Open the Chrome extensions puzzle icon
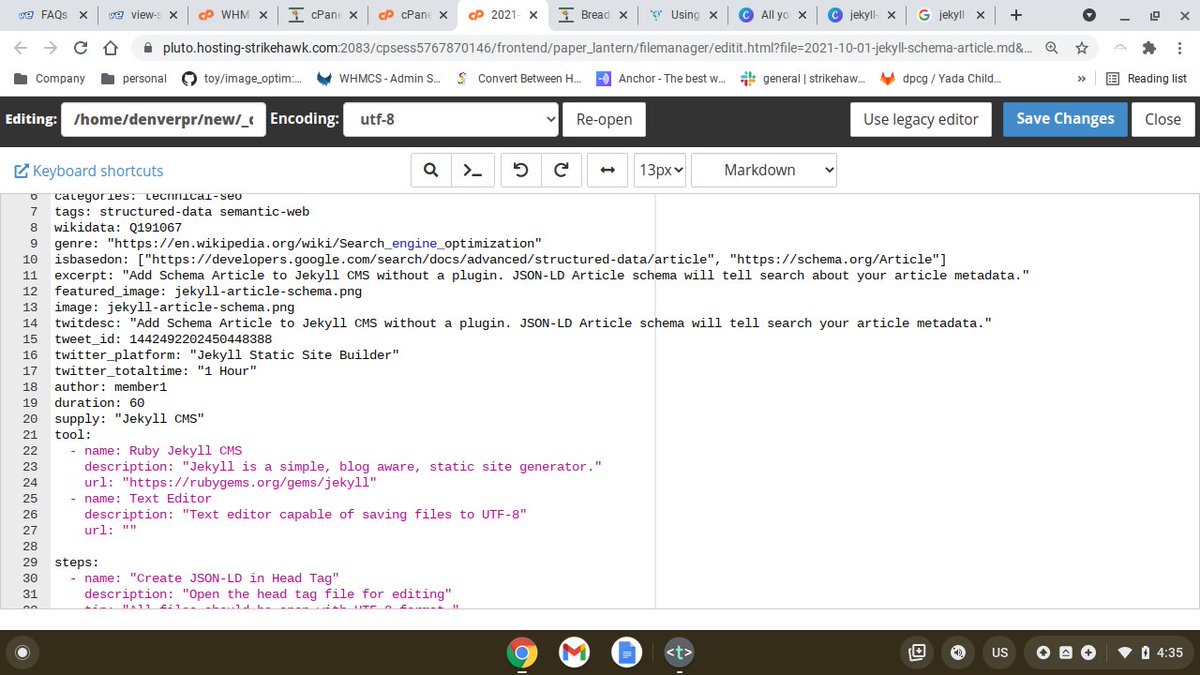This screenshot has width=1200, height=675. 1149,48
